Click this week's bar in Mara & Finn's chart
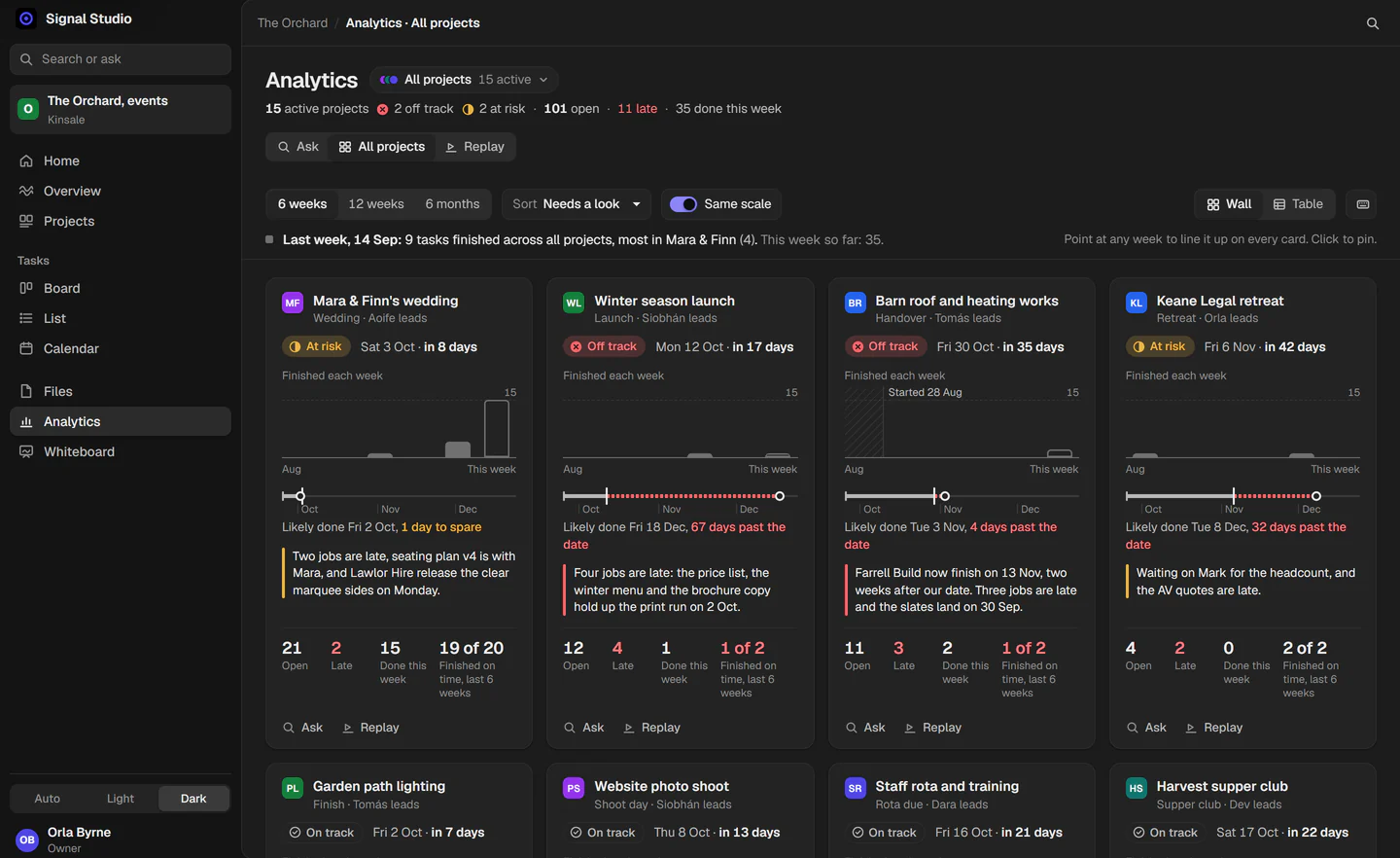This screenshot has width=1400, height=858. point(497,429)
